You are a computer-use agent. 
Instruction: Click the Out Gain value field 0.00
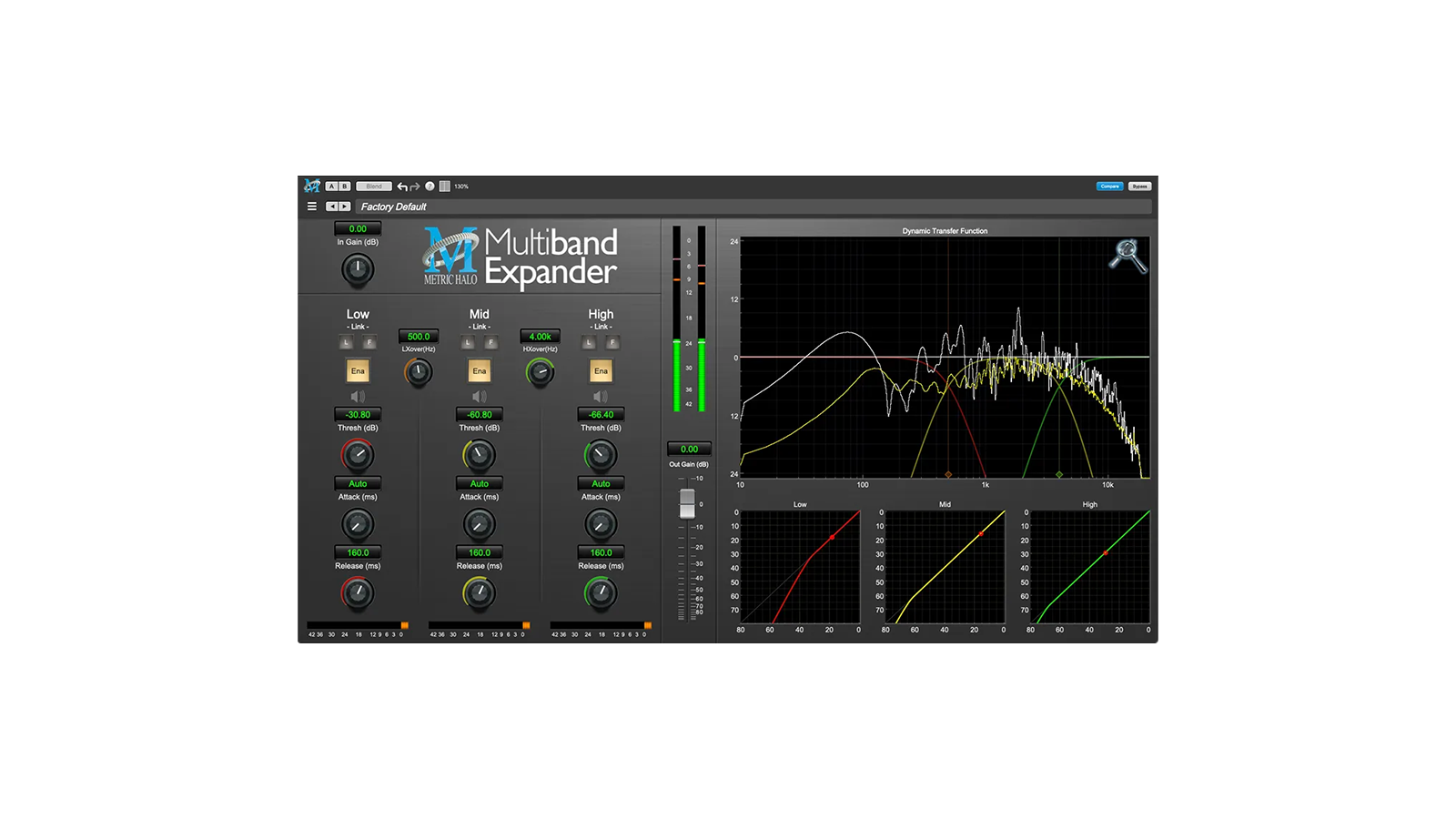(689, 449)
